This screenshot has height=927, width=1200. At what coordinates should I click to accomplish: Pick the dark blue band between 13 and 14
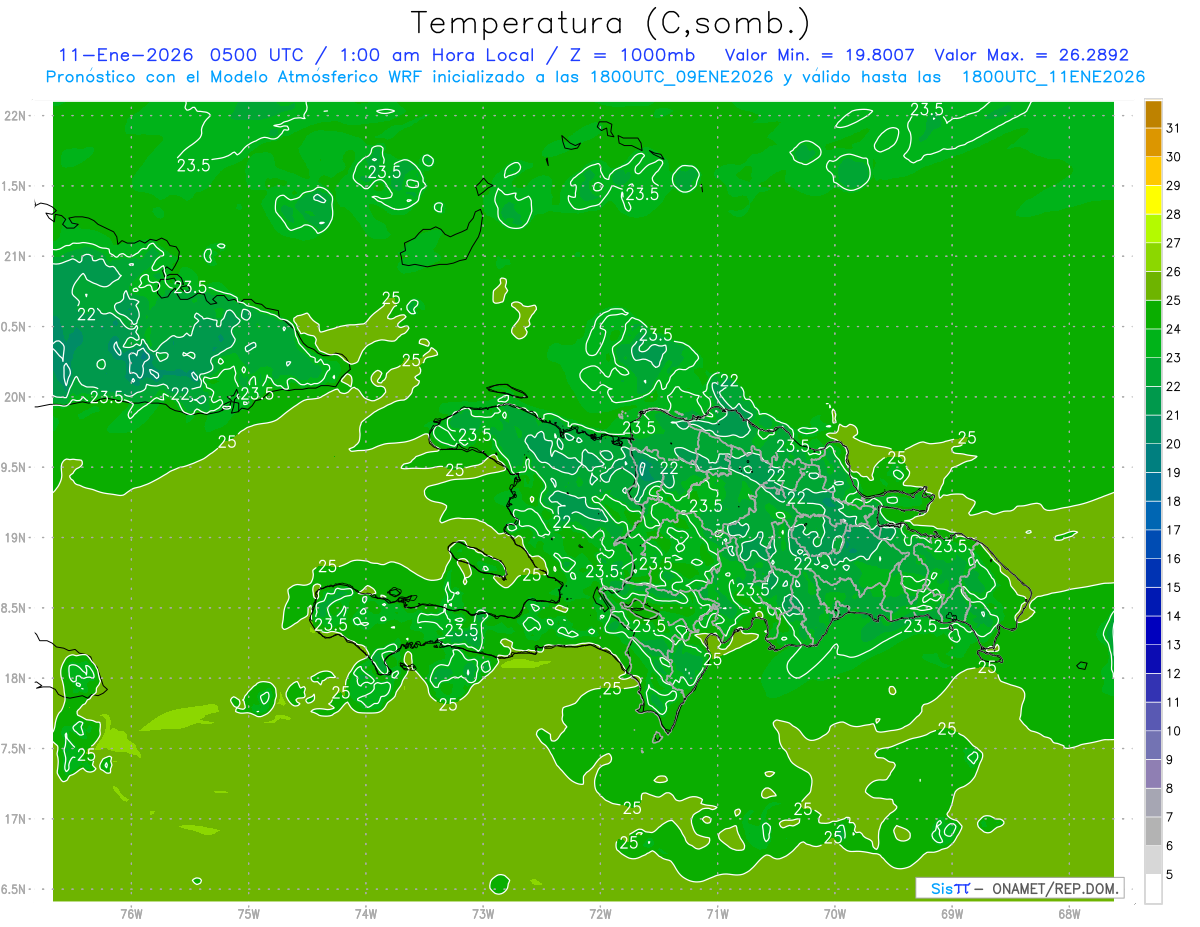coord(1153,631)
